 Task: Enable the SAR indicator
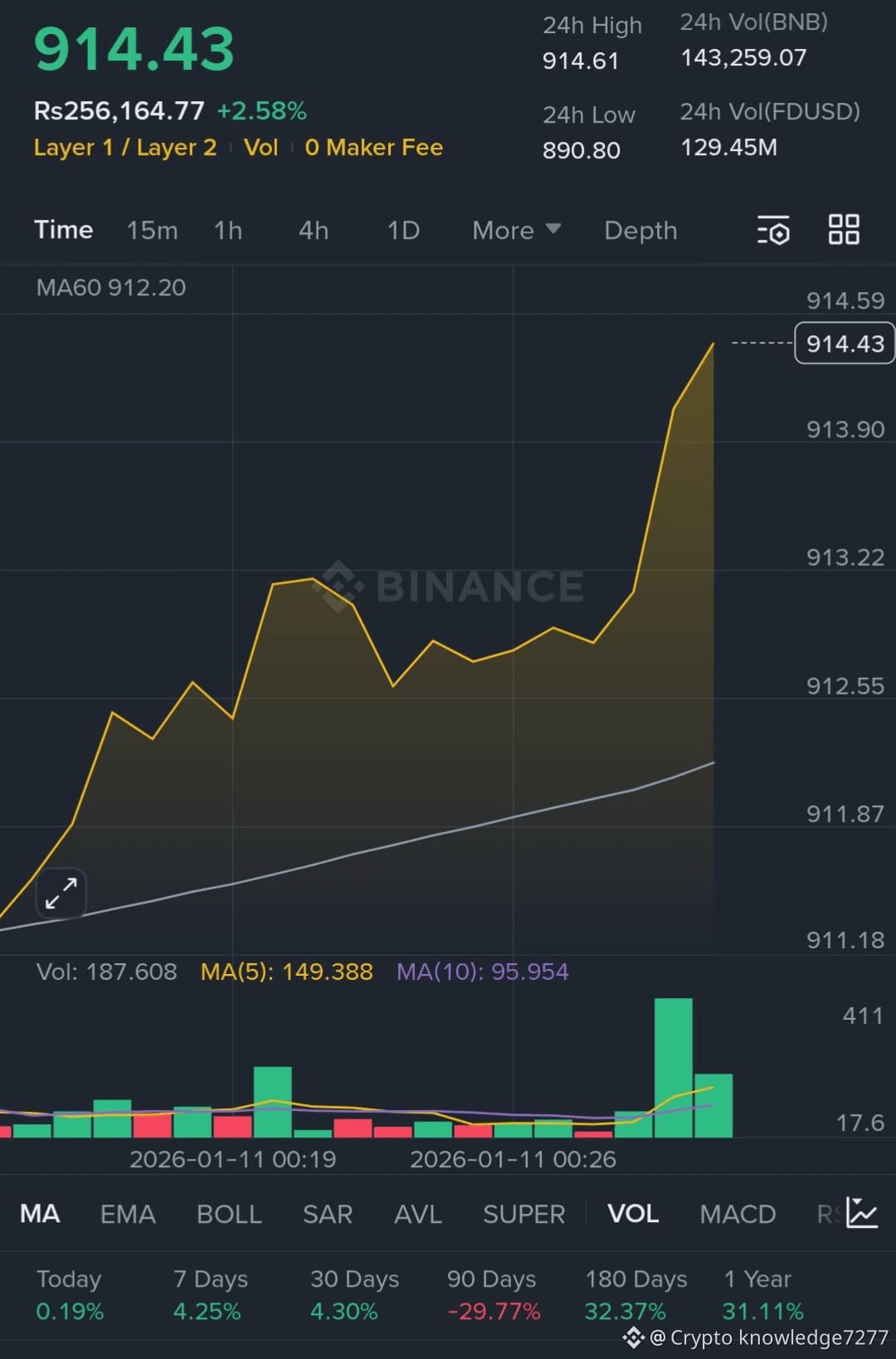[328, 1214]
